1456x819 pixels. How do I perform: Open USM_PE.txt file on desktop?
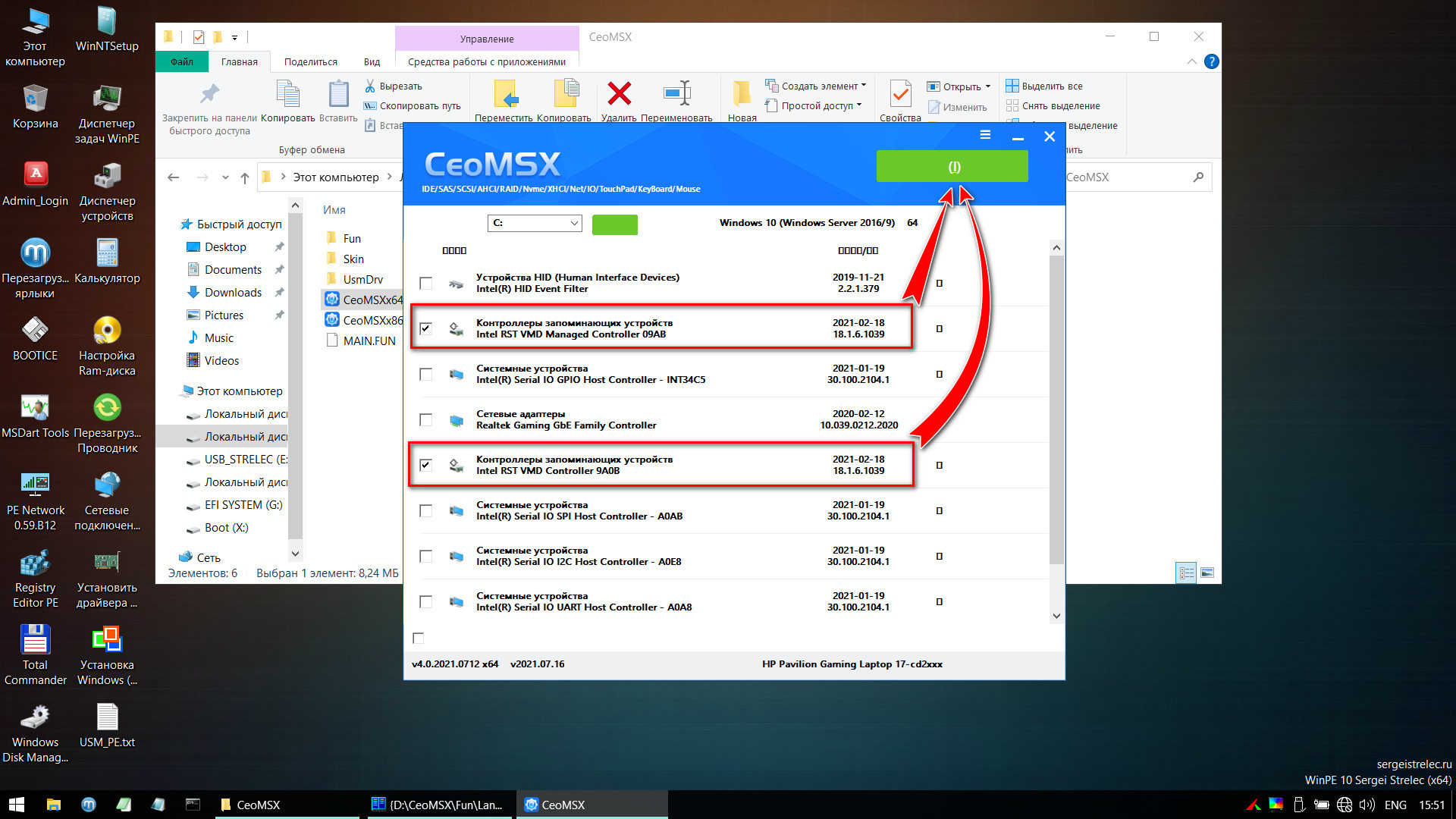(x=107, y=726)
